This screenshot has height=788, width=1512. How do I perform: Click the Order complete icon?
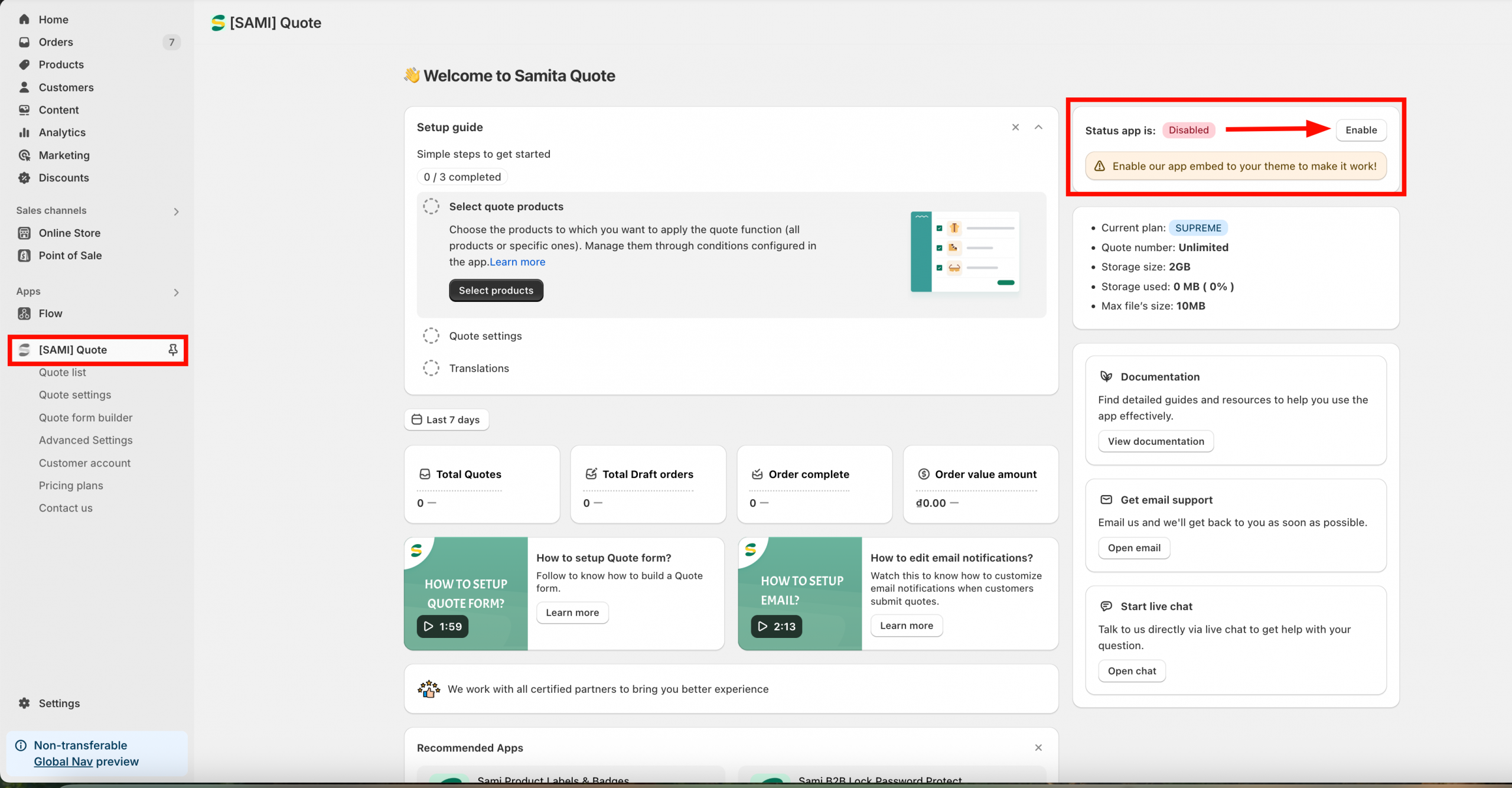757,474
